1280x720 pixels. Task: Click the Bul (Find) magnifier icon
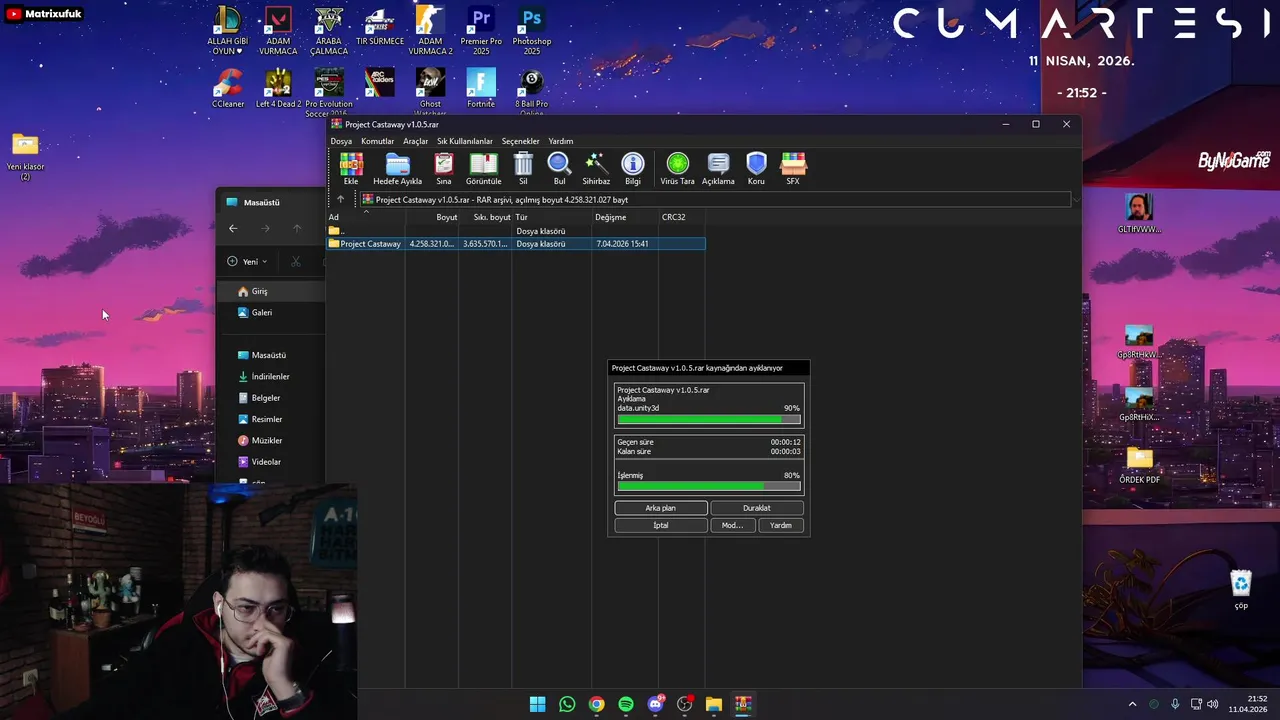click(x=560, y=168)
